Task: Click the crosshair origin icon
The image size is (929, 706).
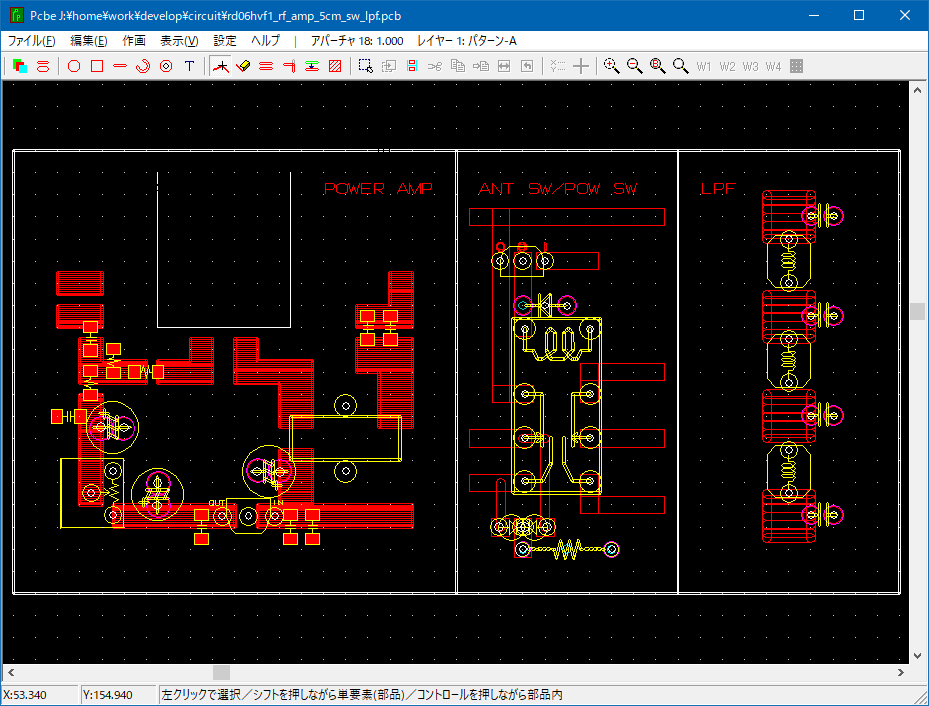Action: [581, 66]
